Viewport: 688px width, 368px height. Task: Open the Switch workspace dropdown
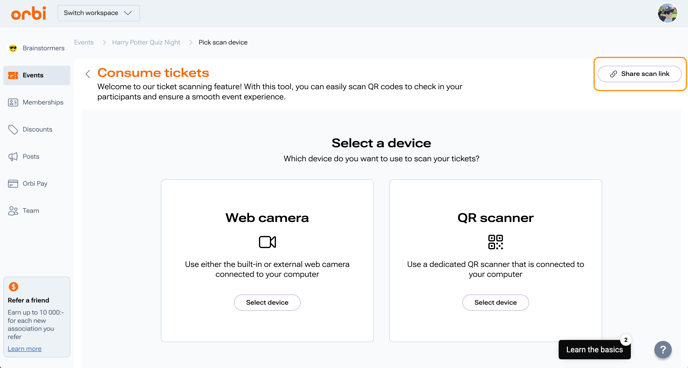tap(99, 13)
